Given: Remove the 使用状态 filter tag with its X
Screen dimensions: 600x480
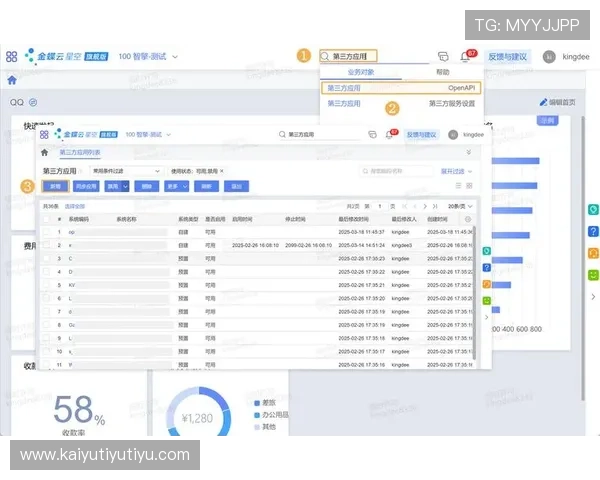Looking at the screenshot, I should [222, 171].
